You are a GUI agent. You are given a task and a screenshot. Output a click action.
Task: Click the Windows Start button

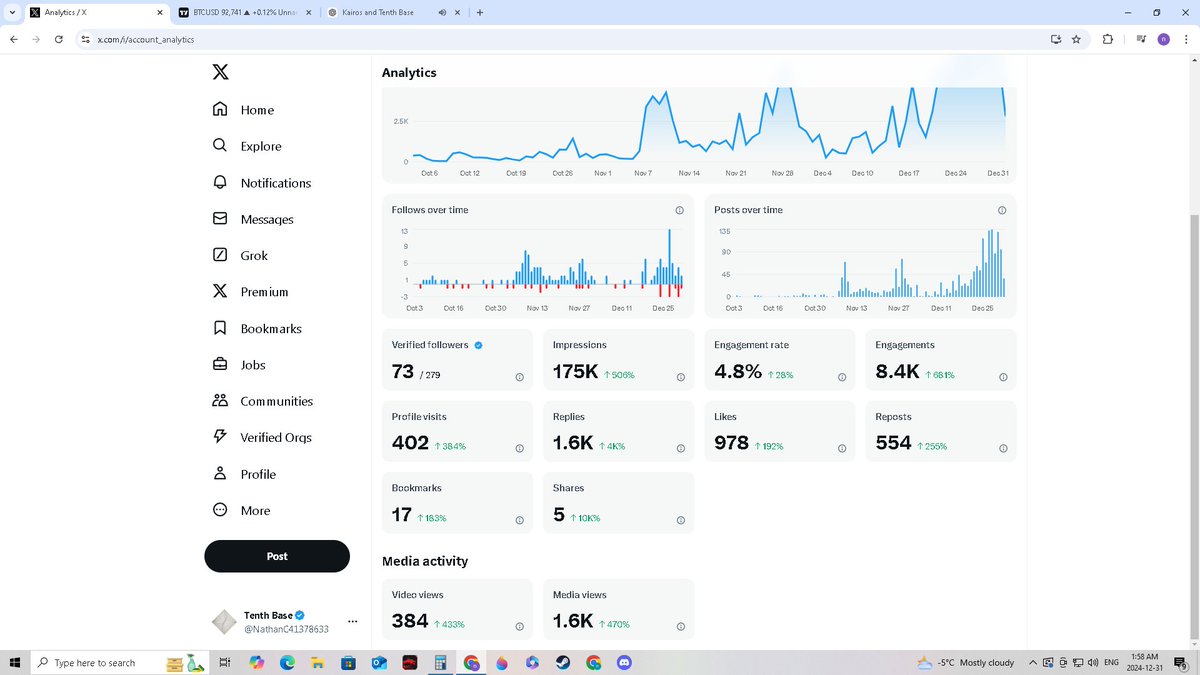tap(15, 662)
